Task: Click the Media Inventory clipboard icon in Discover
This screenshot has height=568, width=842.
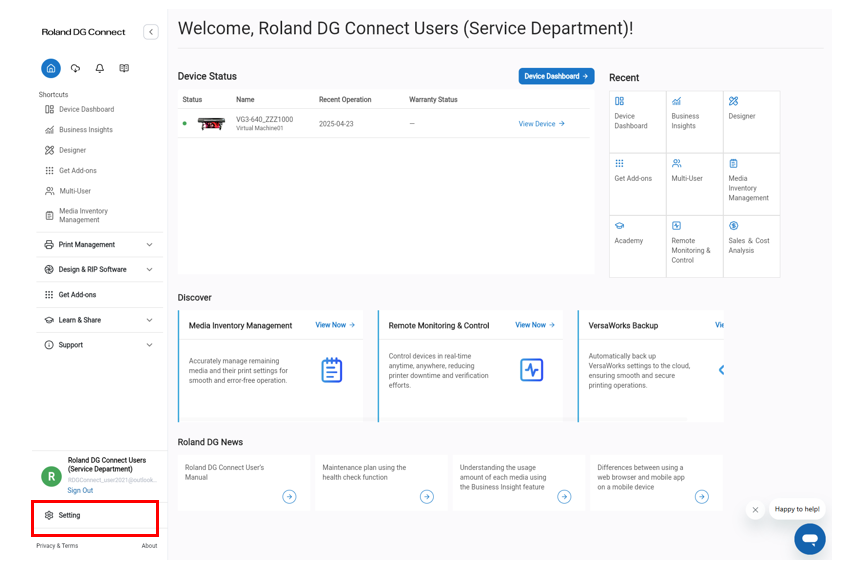Action: point(332,370)
